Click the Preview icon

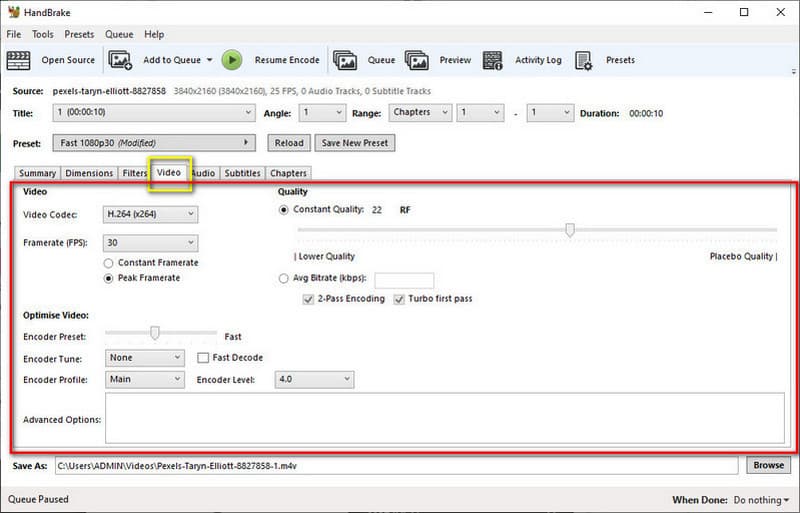(417, 60)
